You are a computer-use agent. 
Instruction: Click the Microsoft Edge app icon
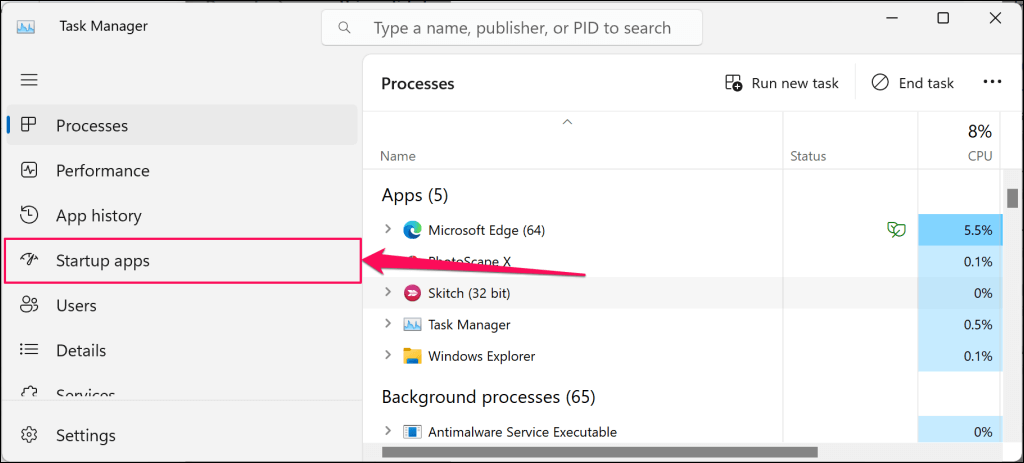[x=412, y=230]
